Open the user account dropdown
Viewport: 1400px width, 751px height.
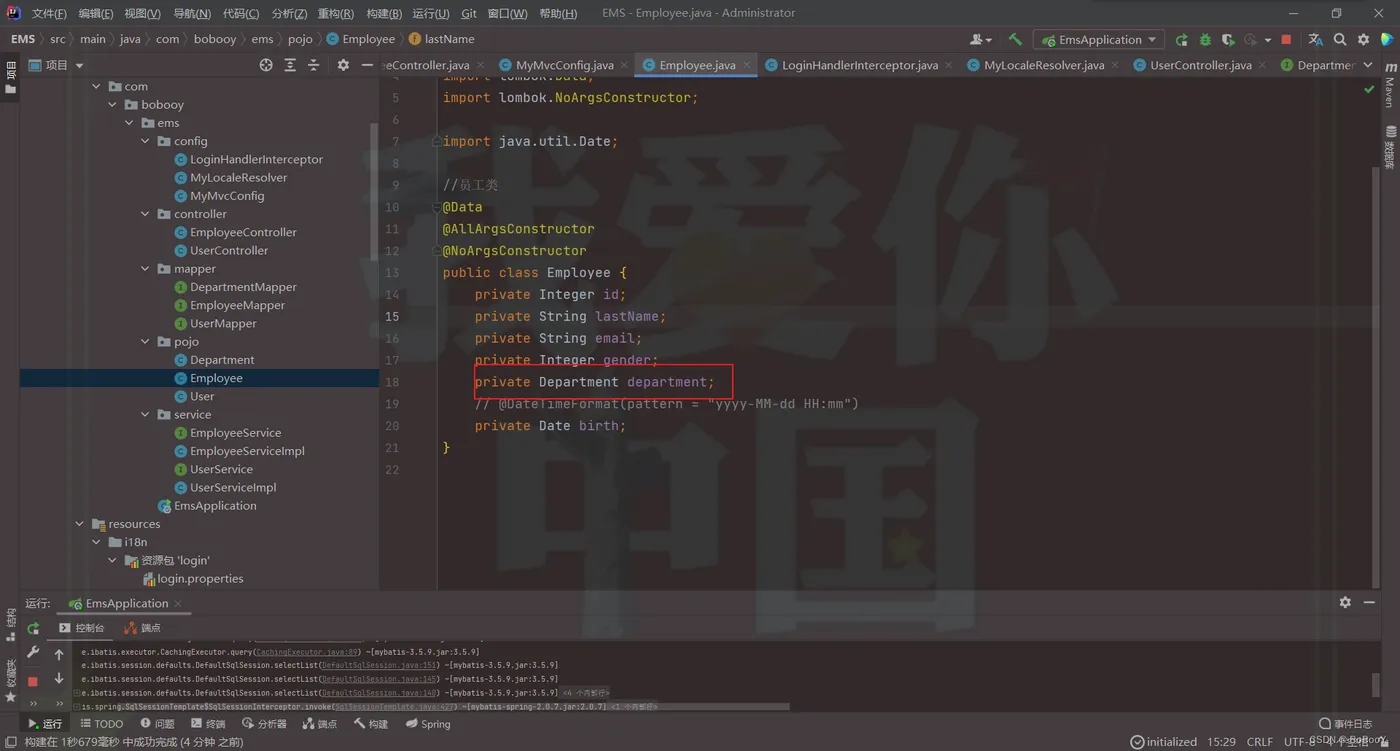[x=981, y=40]
